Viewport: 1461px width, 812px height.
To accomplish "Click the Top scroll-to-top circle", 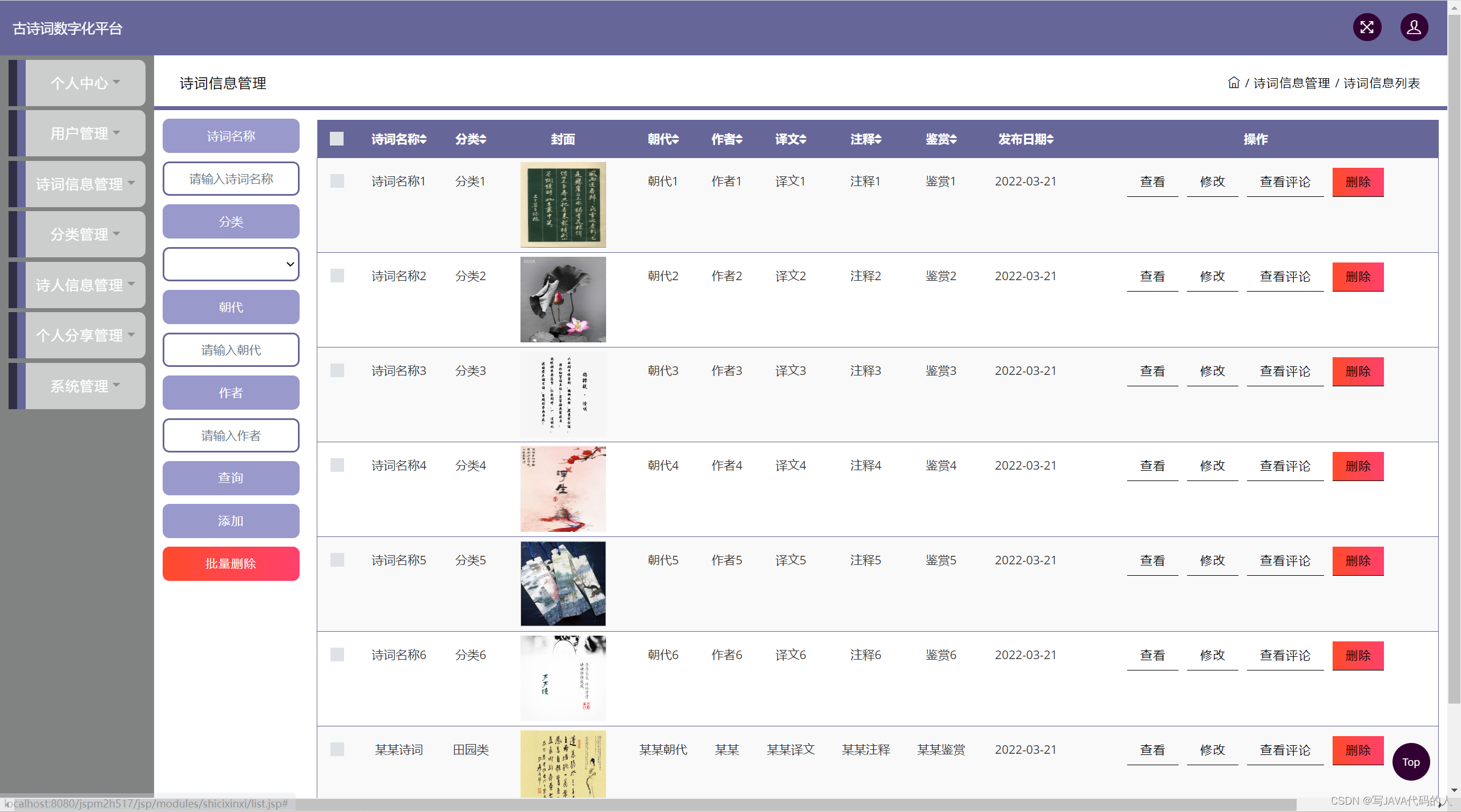I will coord(1410,762).
